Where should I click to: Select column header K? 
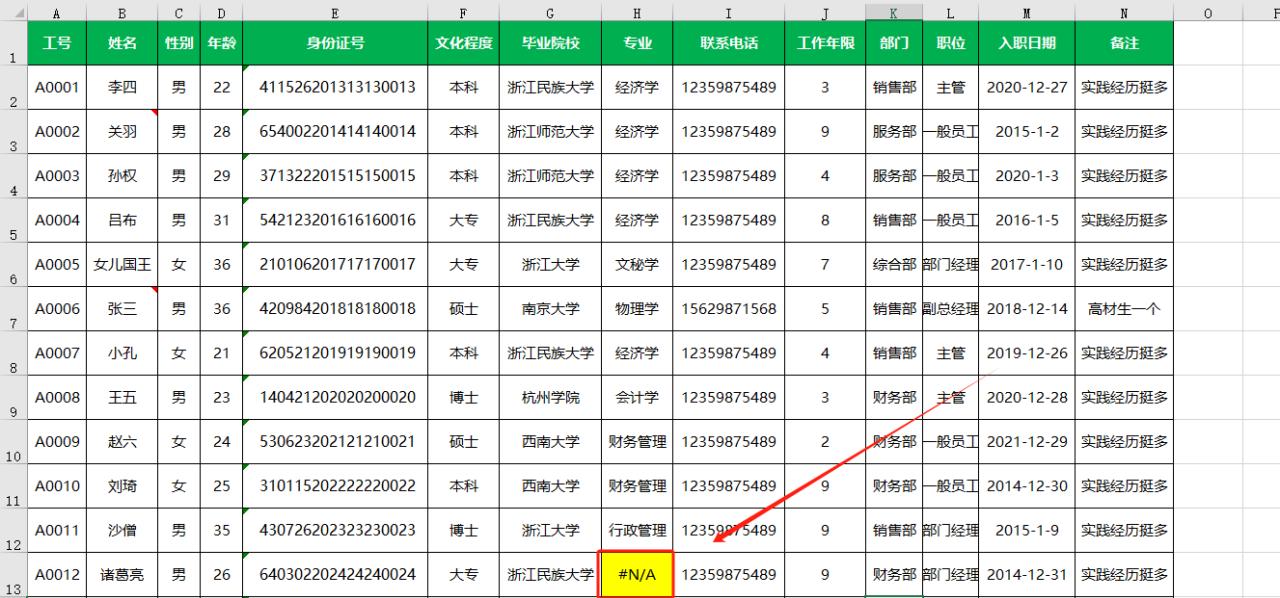tap(894, 12)
